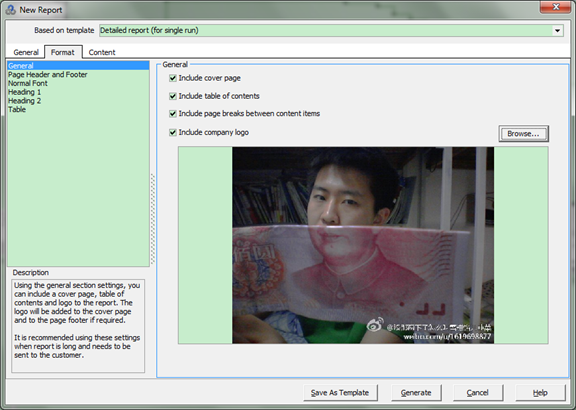The height and width of the screenshot is (410, 576).
Task: Click the company logo preview image
Action: [363, 245]
